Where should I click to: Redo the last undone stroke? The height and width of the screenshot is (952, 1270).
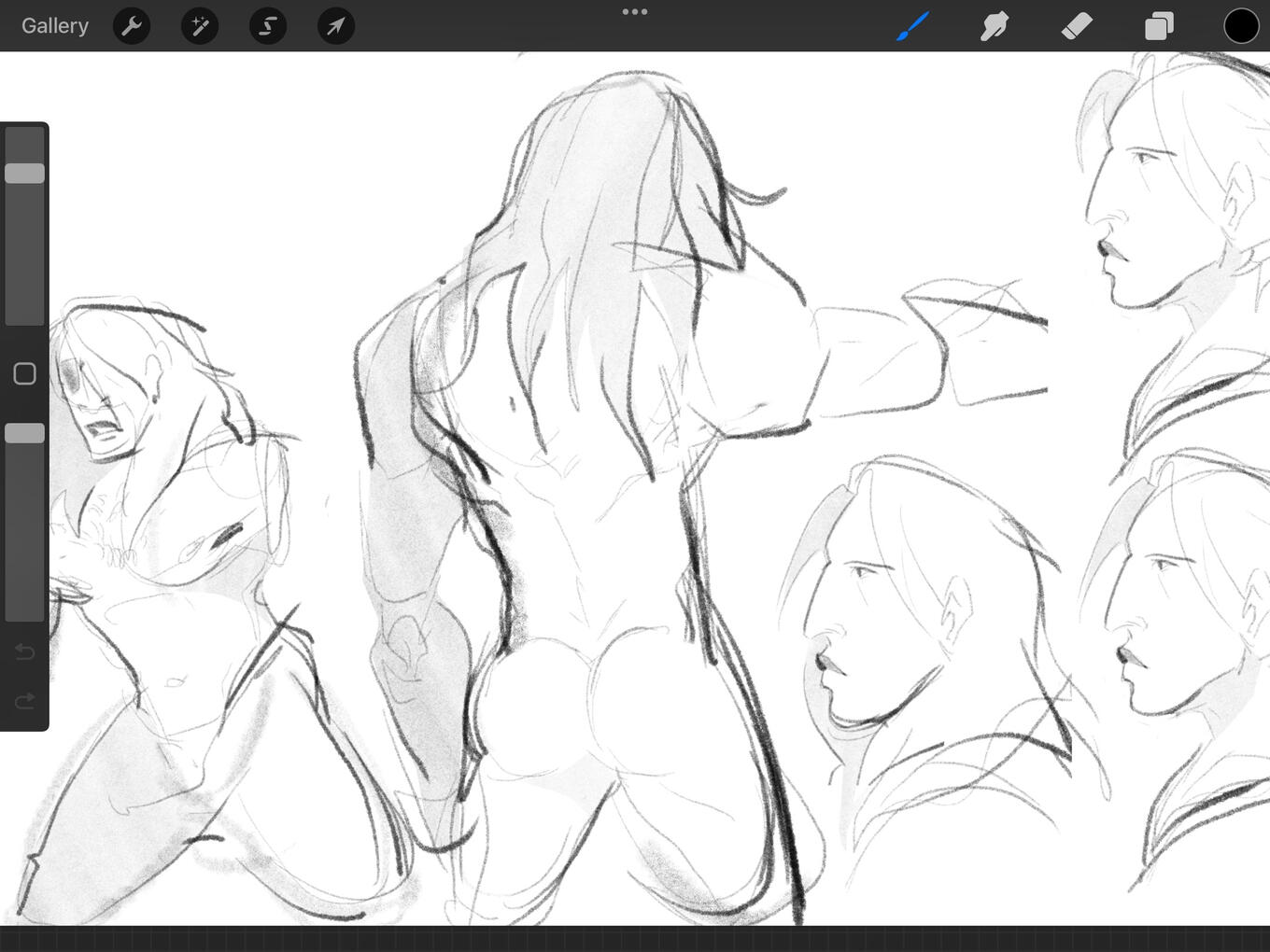coord(25,700)
